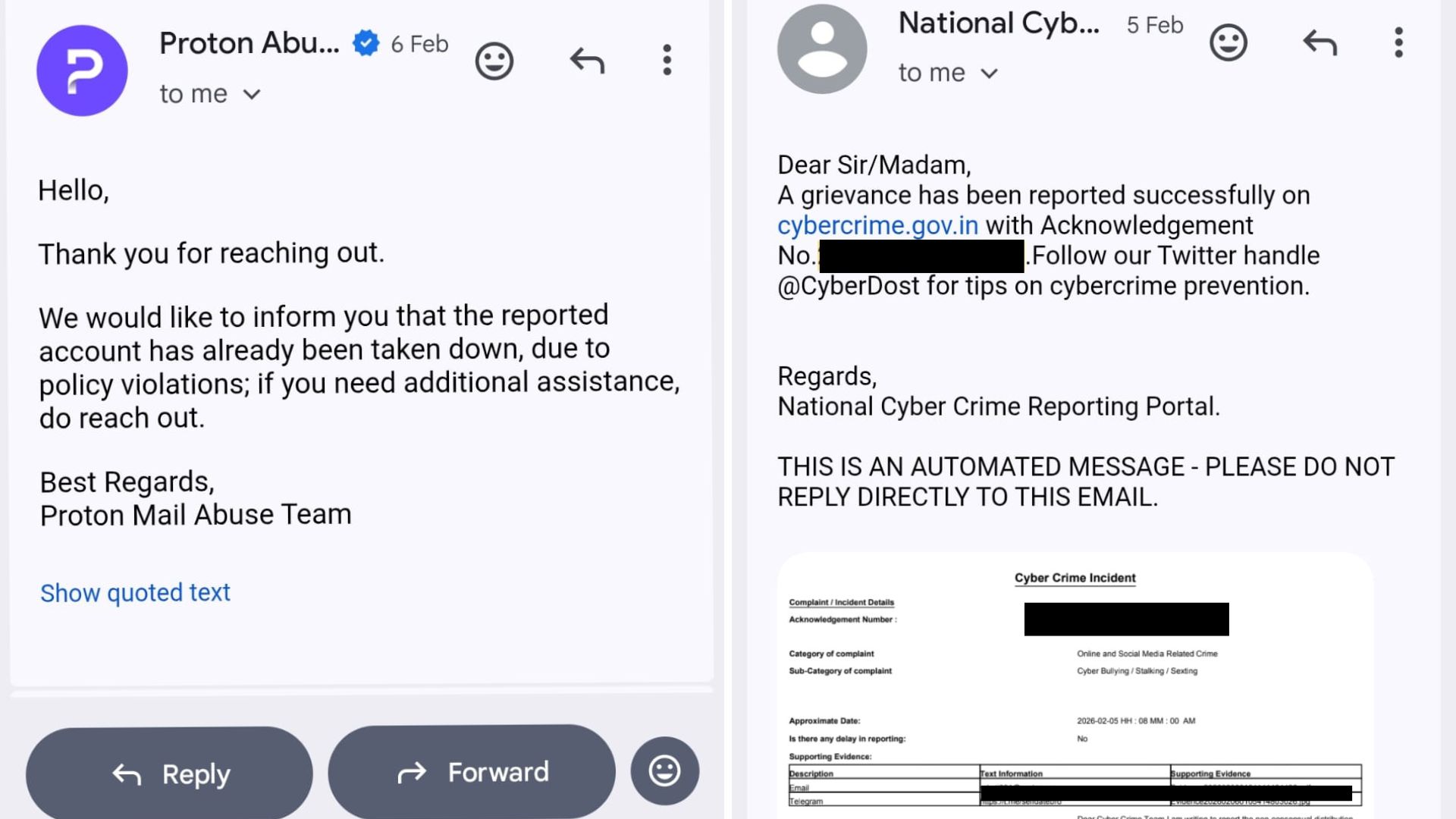This screenshot has height=819, width=1456.
Task: Open the three-dot menu on Proton email
Action: tap(667, 59)
